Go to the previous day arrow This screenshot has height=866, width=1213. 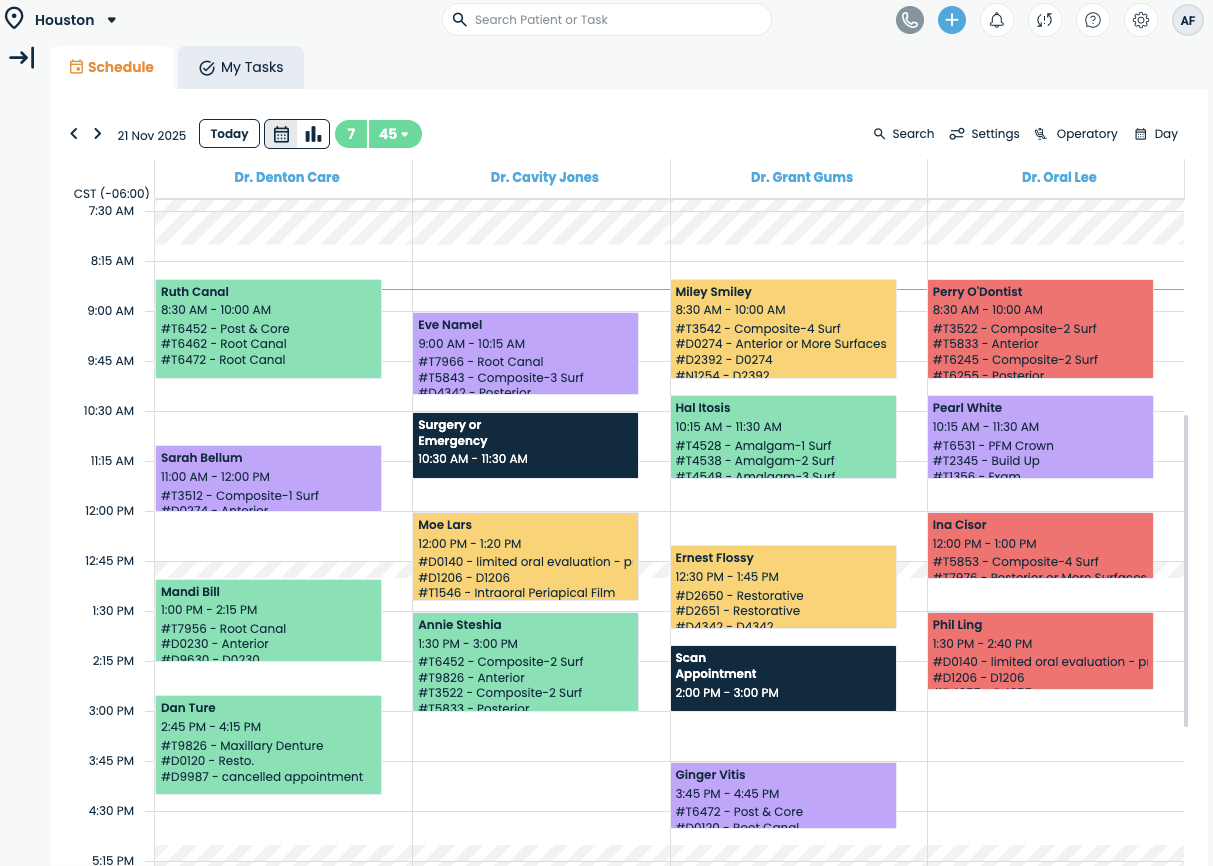click(x=74, y=134)
